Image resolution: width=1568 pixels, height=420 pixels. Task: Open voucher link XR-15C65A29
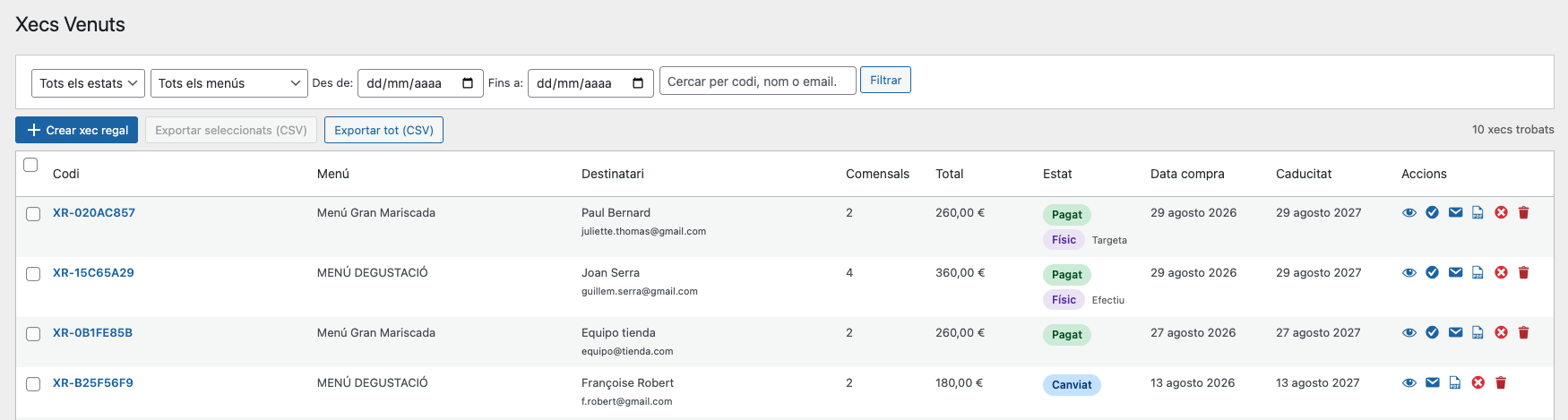pyautogui.click(x=93, y=272)
